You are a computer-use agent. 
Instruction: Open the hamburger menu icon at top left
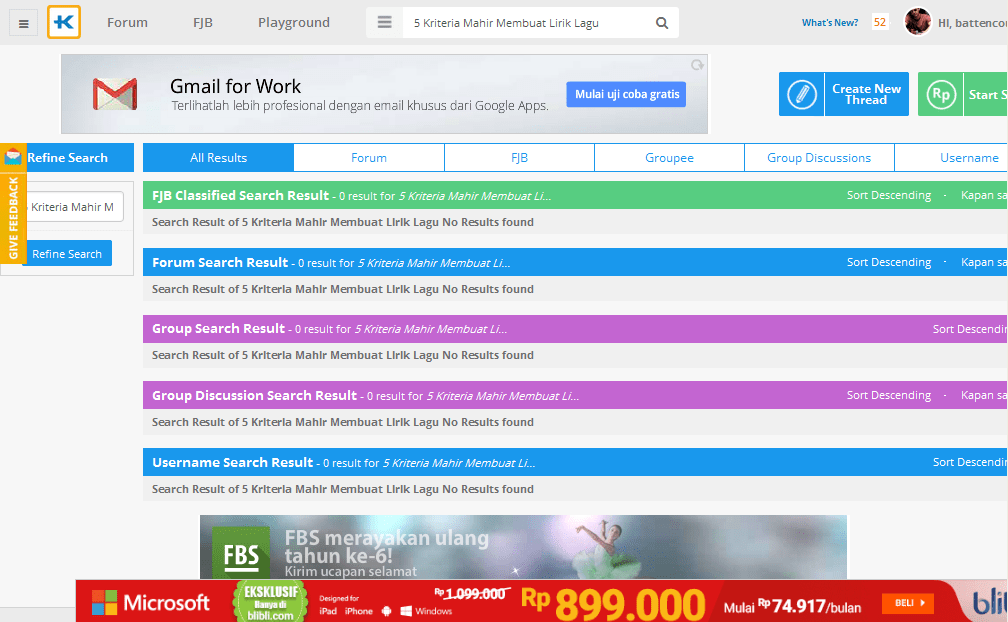(24, 24)
